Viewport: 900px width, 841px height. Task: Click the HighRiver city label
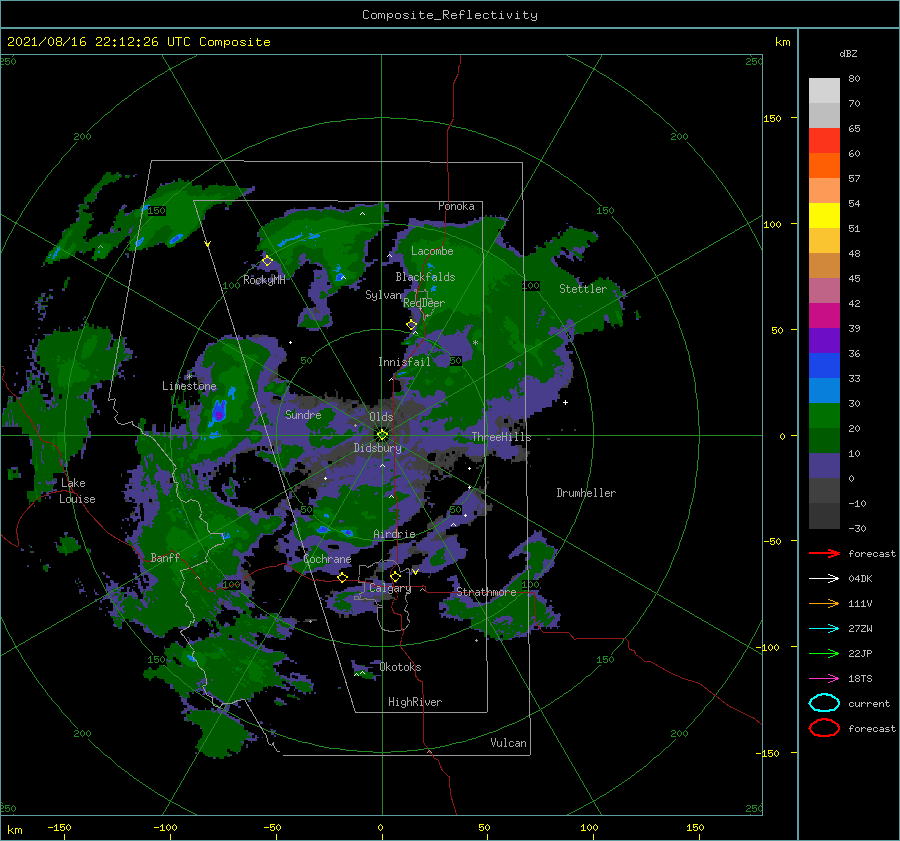pos(415,702)
